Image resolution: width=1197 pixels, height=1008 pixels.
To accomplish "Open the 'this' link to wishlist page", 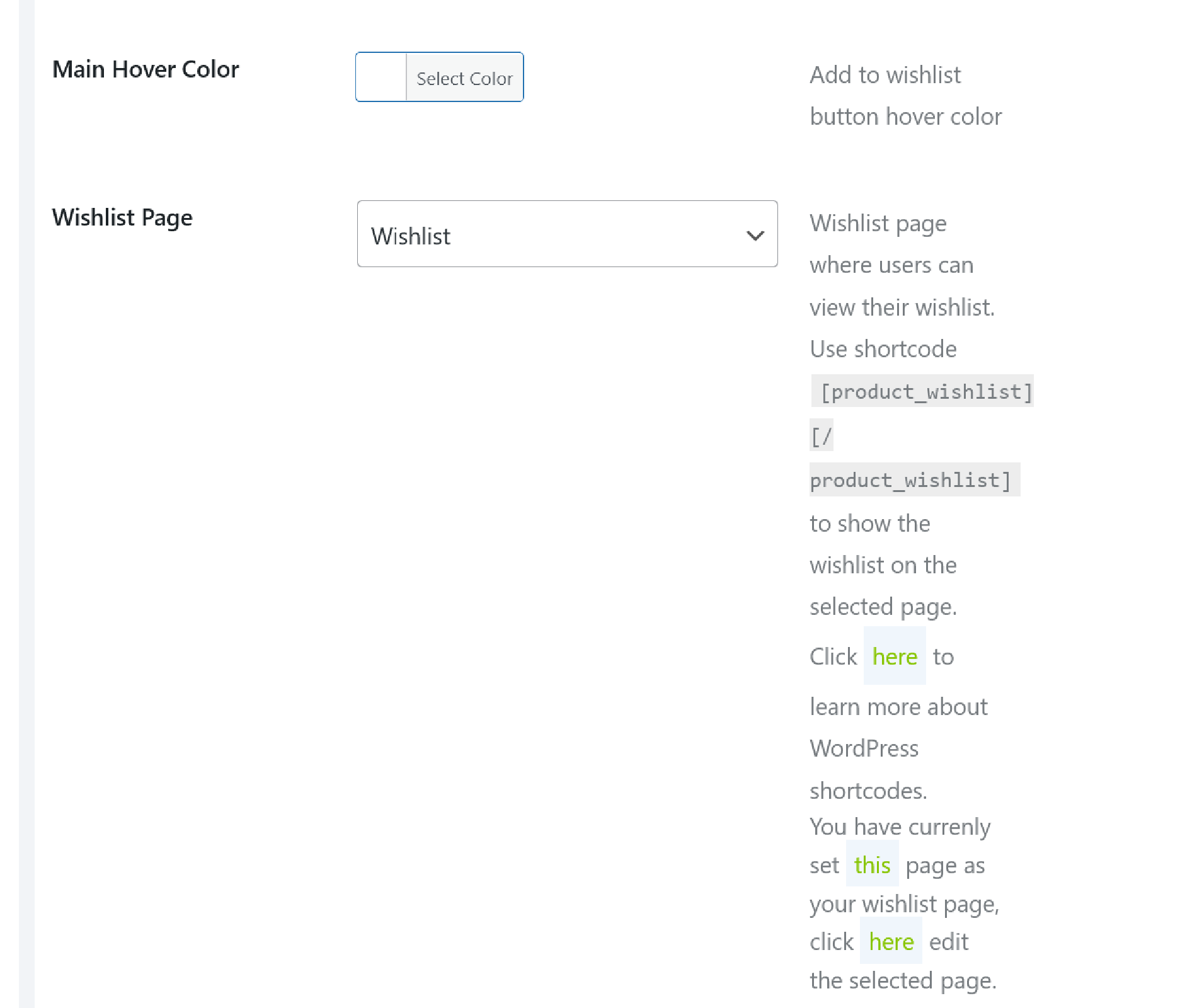I will point(872,865).
